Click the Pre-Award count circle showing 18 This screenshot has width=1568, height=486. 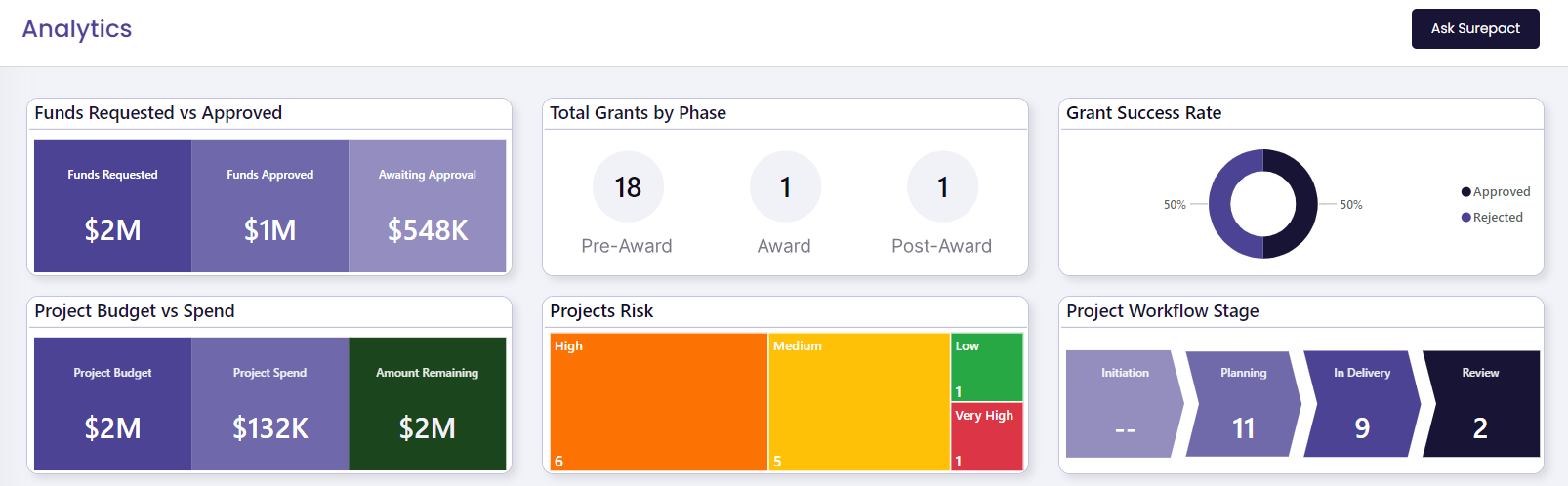click(x=628, y=186)
